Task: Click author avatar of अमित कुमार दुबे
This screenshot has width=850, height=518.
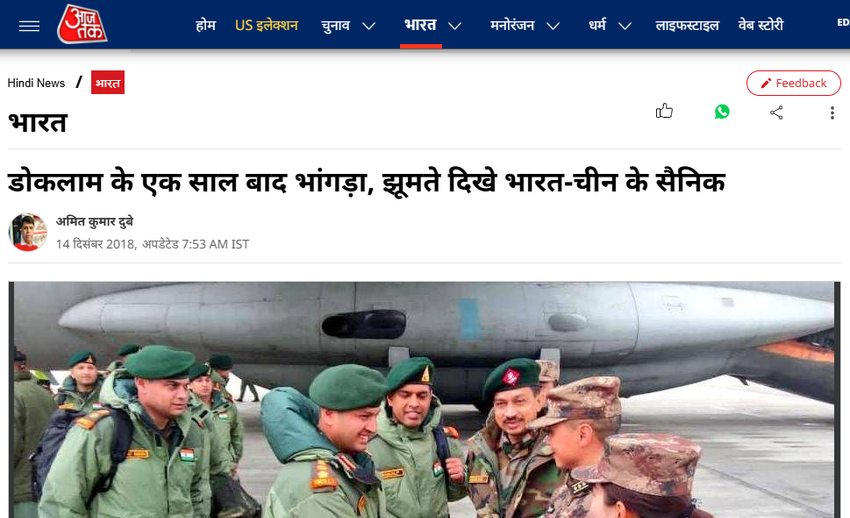Action: [x=28, y=232]
